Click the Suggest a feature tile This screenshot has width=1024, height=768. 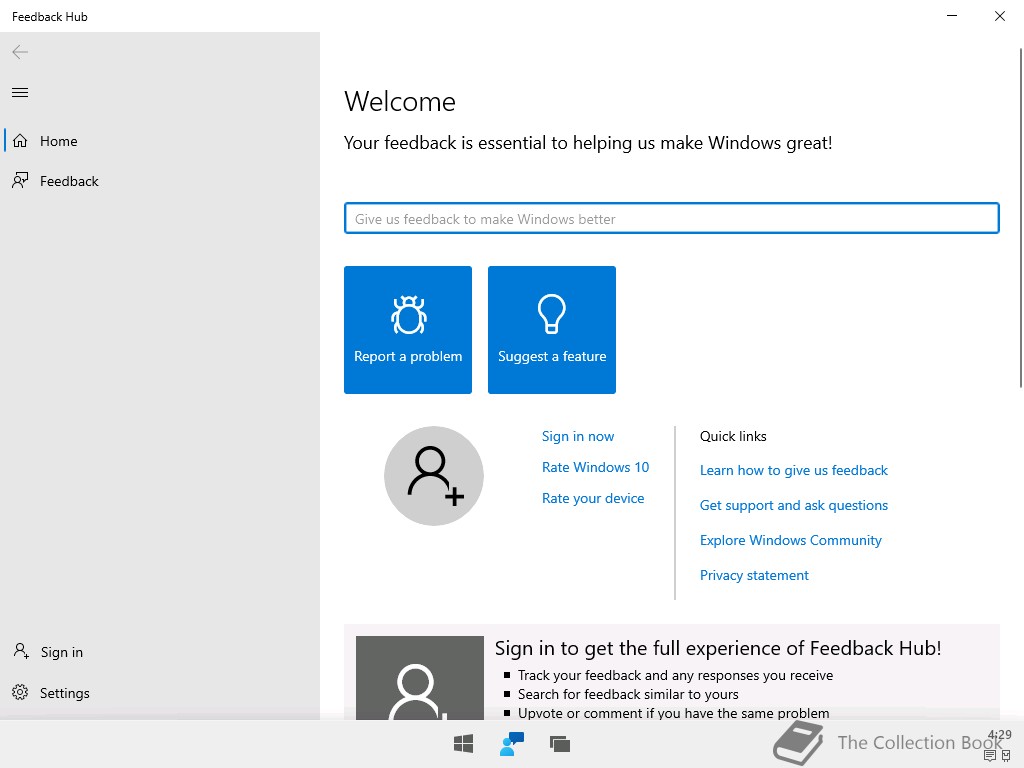[x=552, y=330]
